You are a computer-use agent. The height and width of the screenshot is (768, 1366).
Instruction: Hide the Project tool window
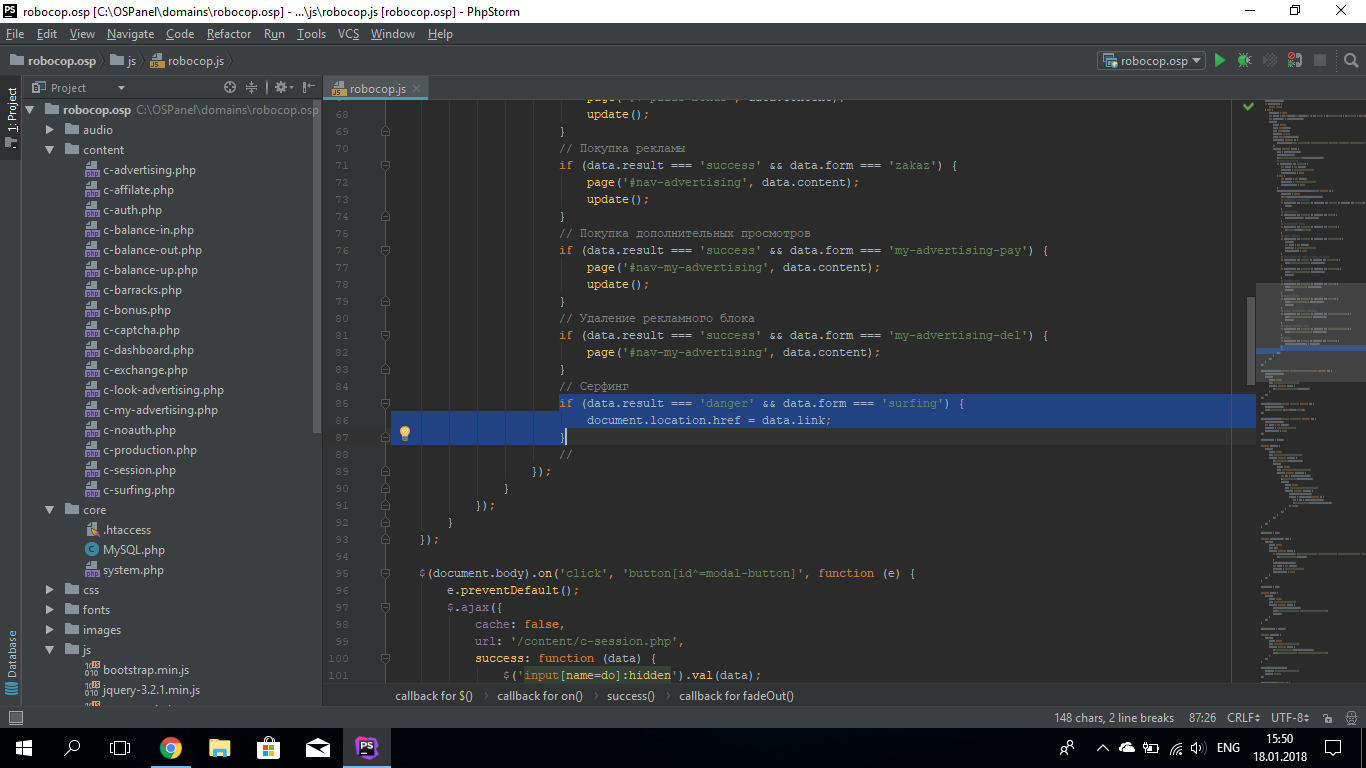308,88
